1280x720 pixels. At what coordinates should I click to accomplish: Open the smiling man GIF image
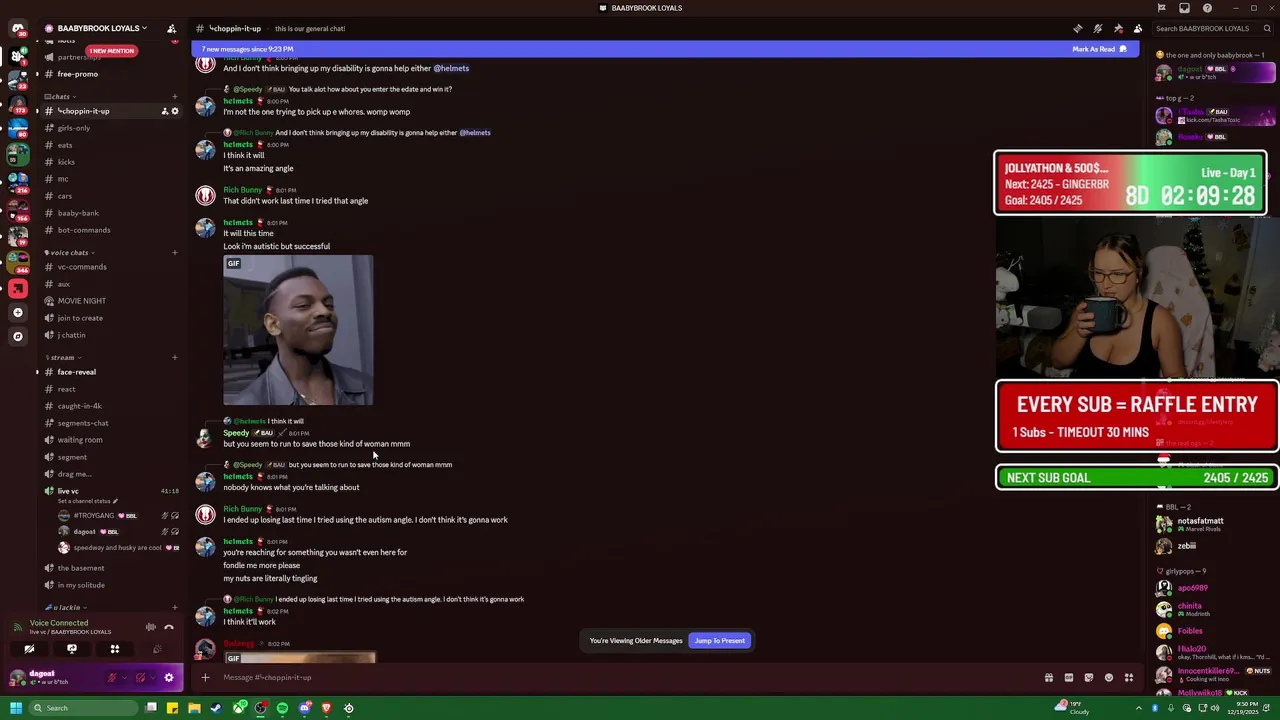[298, 330]
